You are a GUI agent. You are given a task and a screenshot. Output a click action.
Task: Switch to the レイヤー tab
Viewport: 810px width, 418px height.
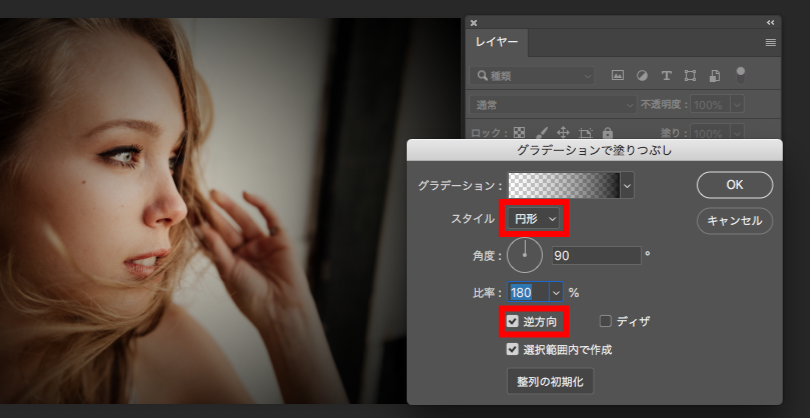[x=496, y=42]
